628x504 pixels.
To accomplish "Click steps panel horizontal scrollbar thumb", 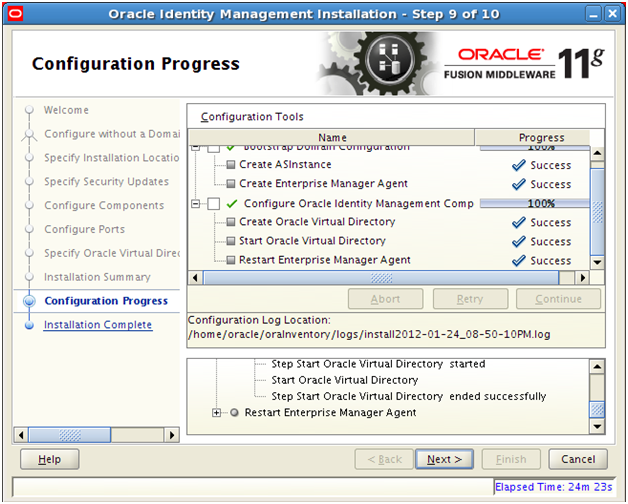I will point(70,435).
